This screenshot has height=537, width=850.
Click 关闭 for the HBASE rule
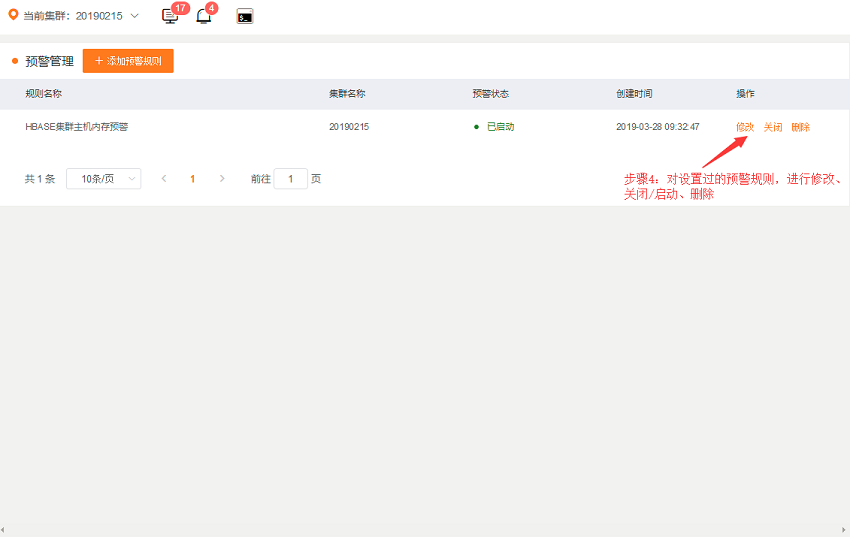pos(772,127)
